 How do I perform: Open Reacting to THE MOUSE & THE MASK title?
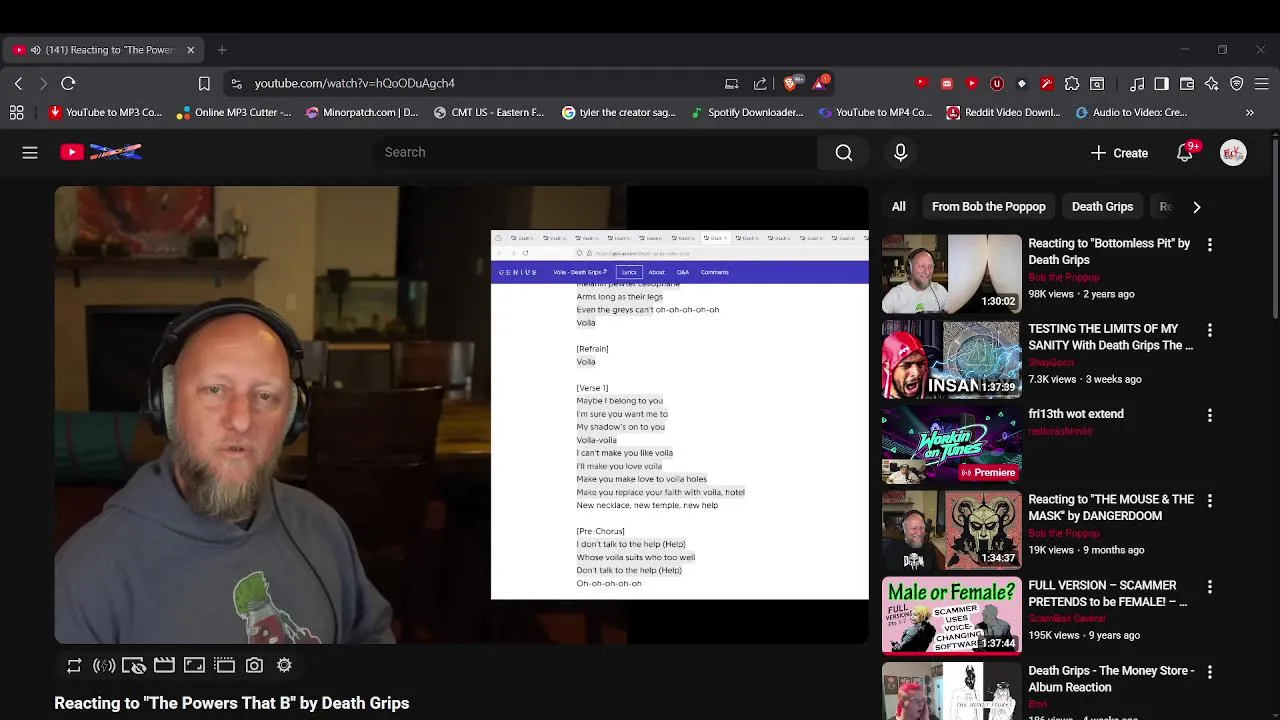(x=1111, y=508)
